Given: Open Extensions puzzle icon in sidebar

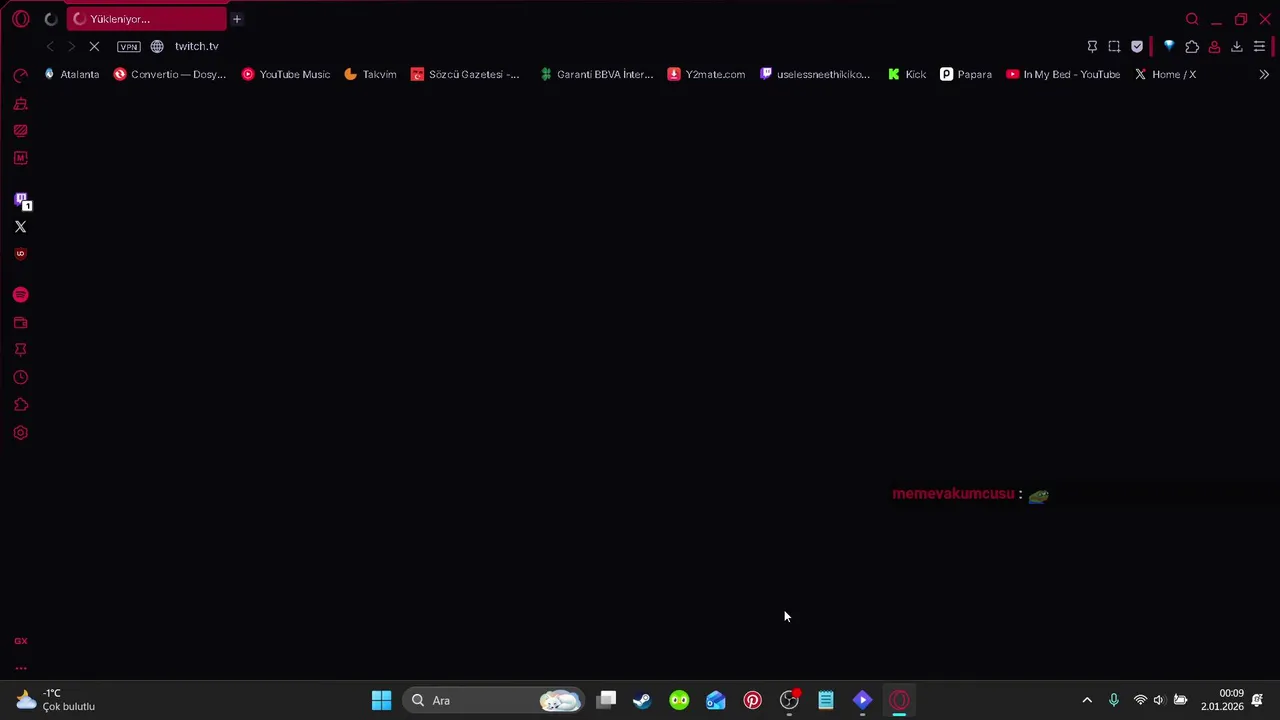Looking at the screenshot, I should (20, 405).
